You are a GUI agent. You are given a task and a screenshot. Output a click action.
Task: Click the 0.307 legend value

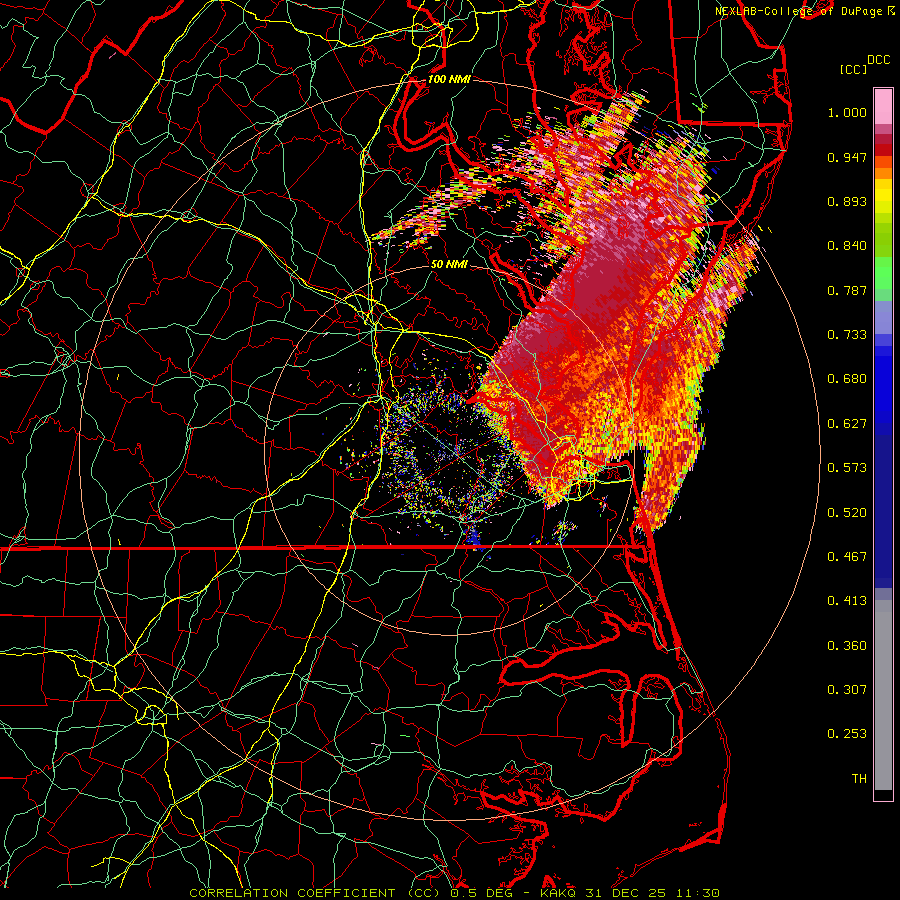point(847,690)
